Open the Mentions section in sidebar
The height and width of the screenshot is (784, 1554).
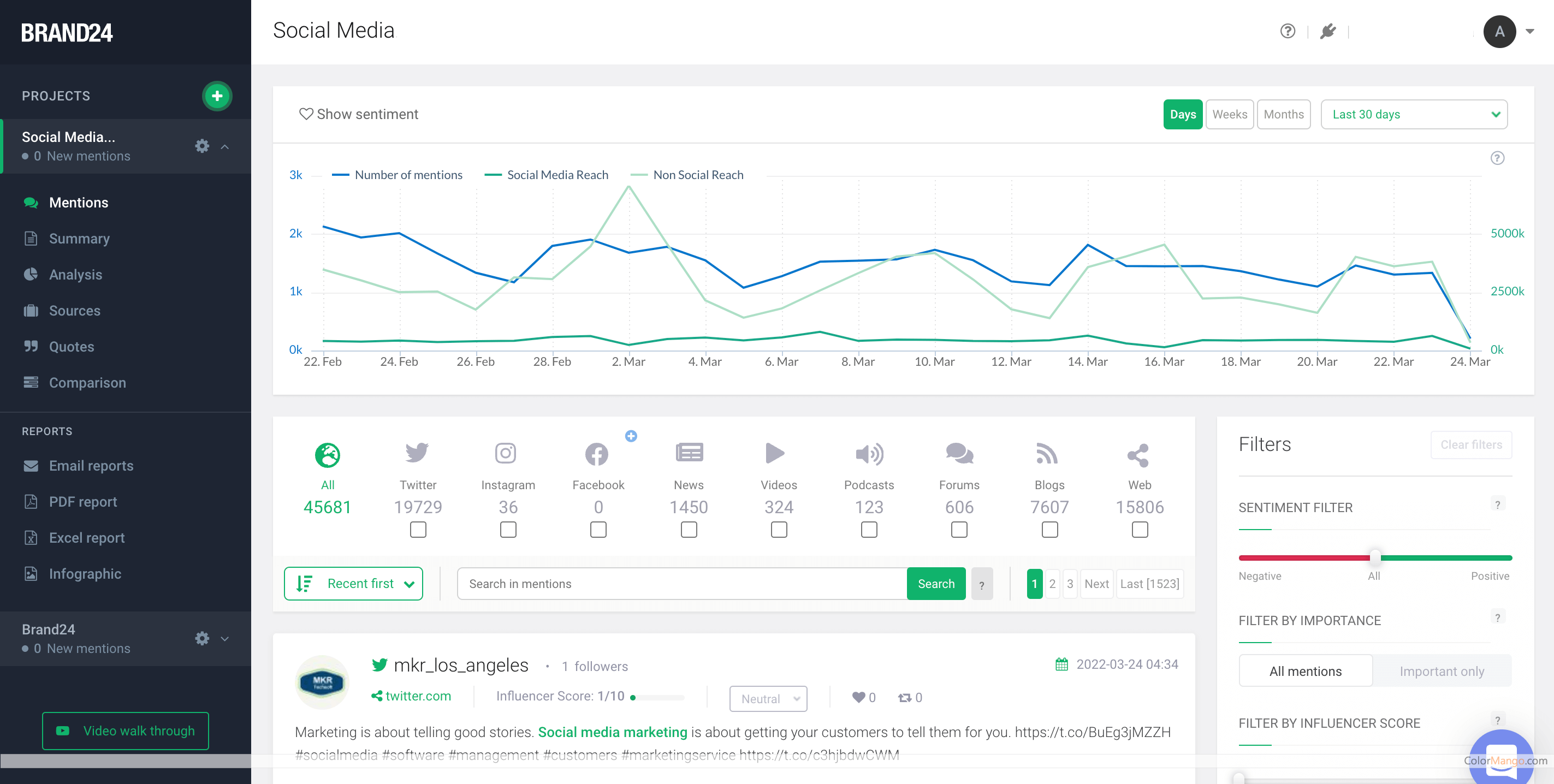click(x=79, y=202)
